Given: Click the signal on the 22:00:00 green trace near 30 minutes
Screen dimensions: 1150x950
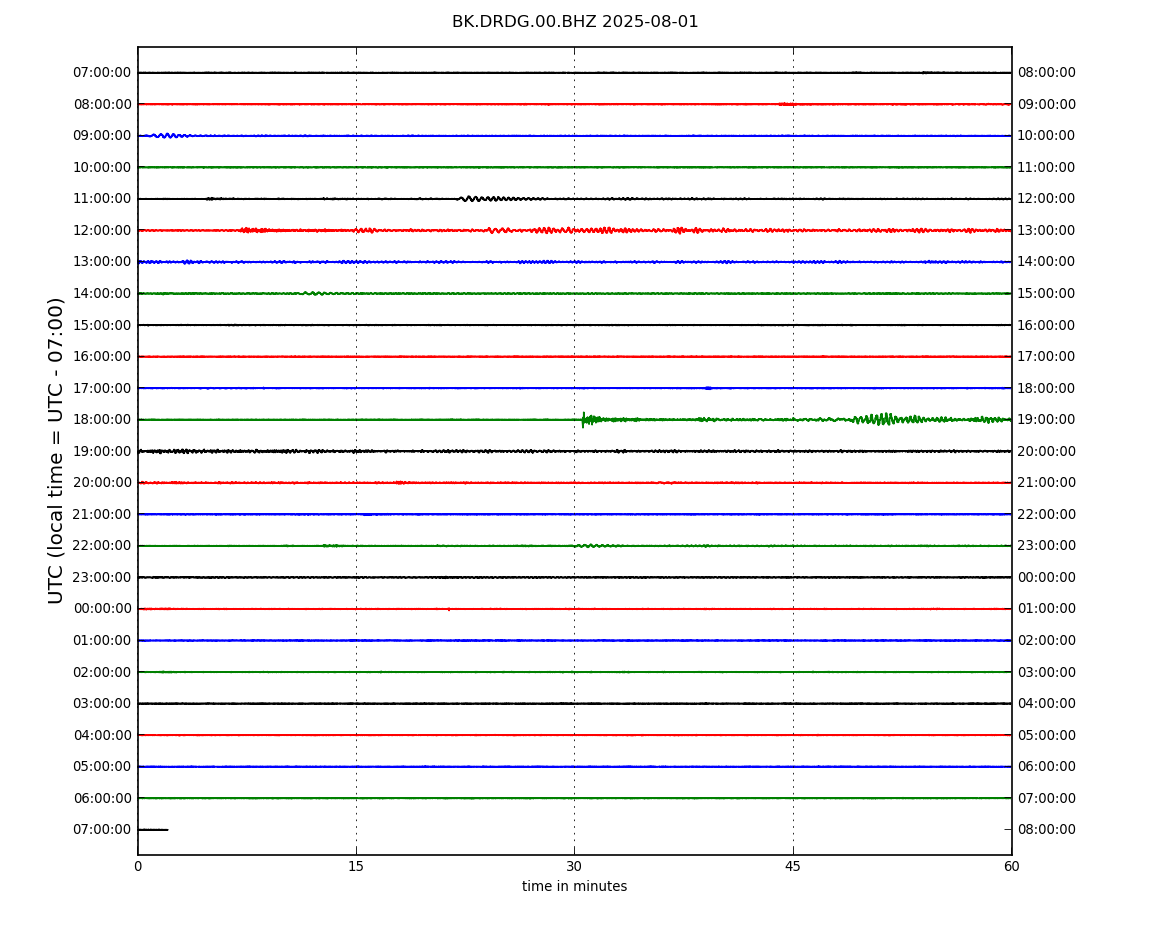Looking at the screenshot, I should pos(598,546).
